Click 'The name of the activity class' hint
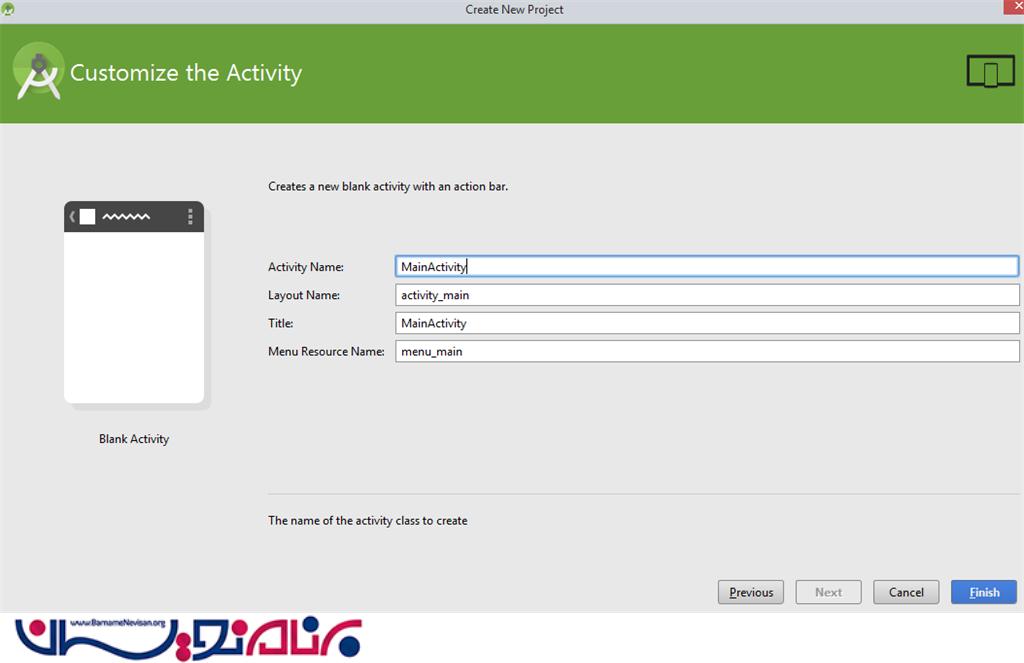1024x663 pixels. 368,521
